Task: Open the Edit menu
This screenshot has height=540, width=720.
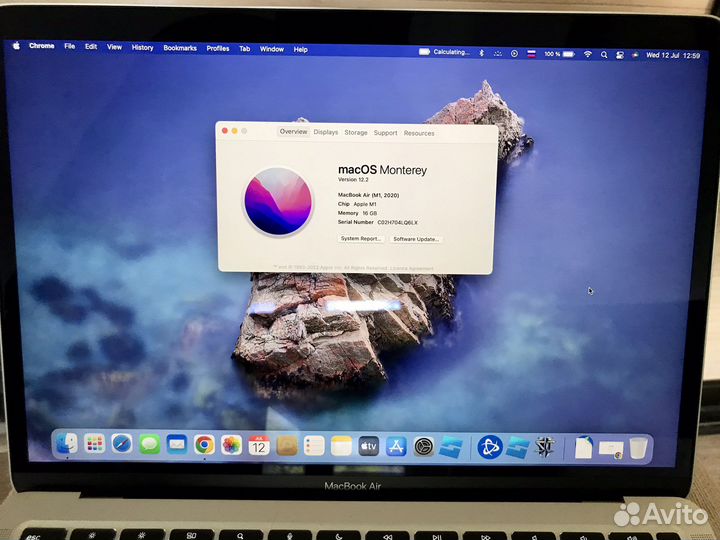Action: click(91, 46)
